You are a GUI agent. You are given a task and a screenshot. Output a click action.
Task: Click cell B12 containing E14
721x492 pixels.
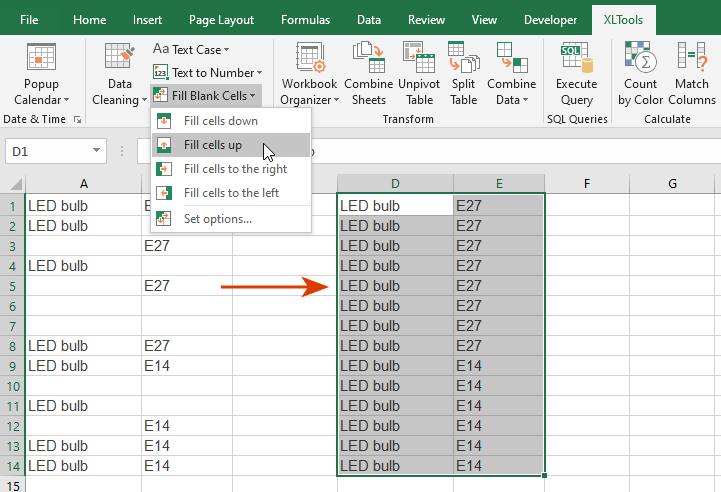coord(187,426)
